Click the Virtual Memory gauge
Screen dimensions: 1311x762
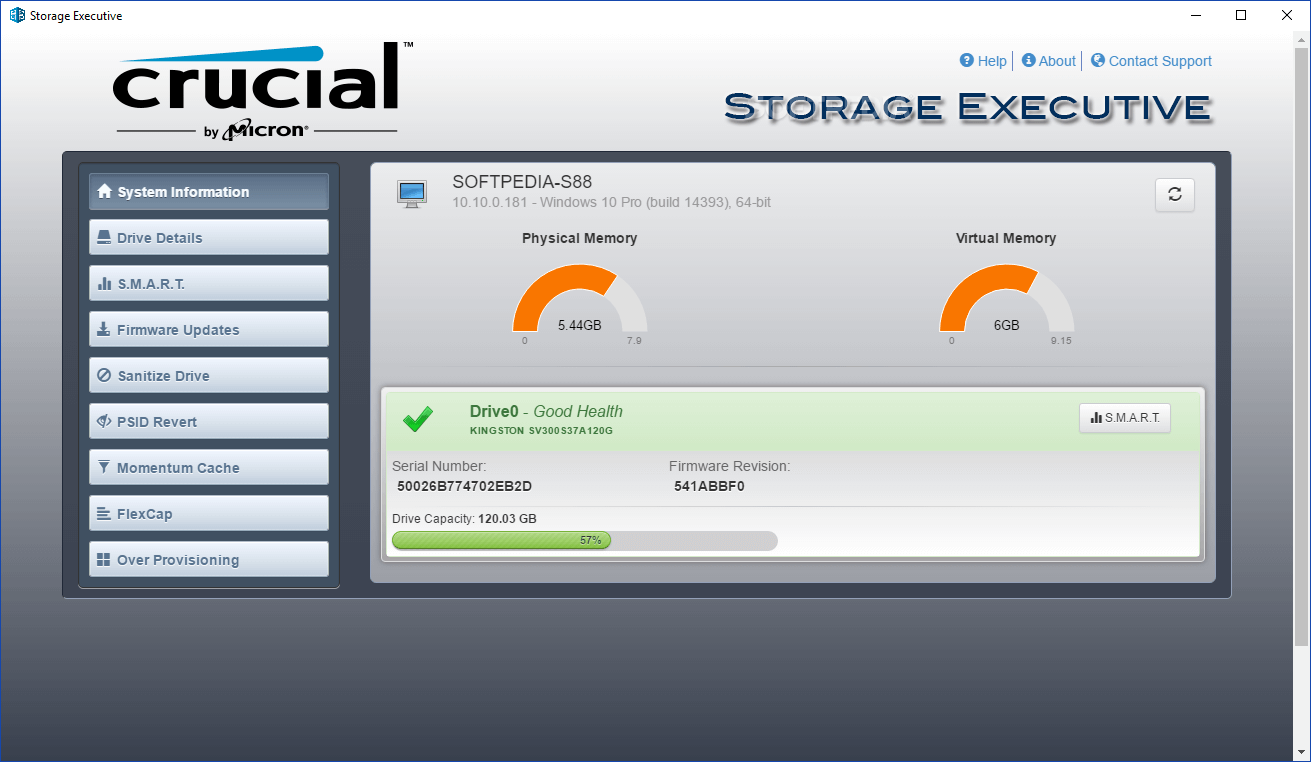click(1007, 298)
